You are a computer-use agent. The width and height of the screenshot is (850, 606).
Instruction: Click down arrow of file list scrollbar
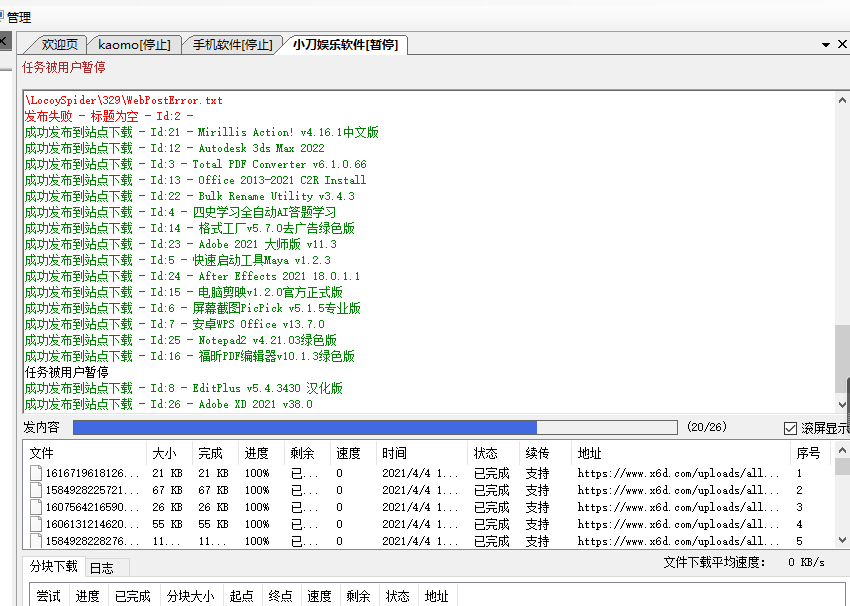click(842, 540)
